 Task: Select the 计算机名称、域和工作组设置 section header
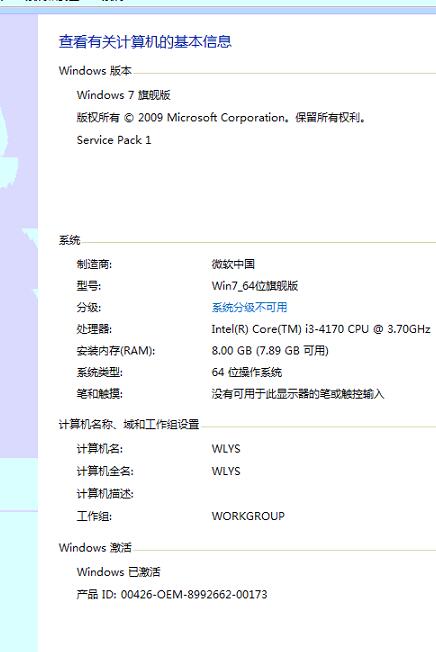(129, 425)
